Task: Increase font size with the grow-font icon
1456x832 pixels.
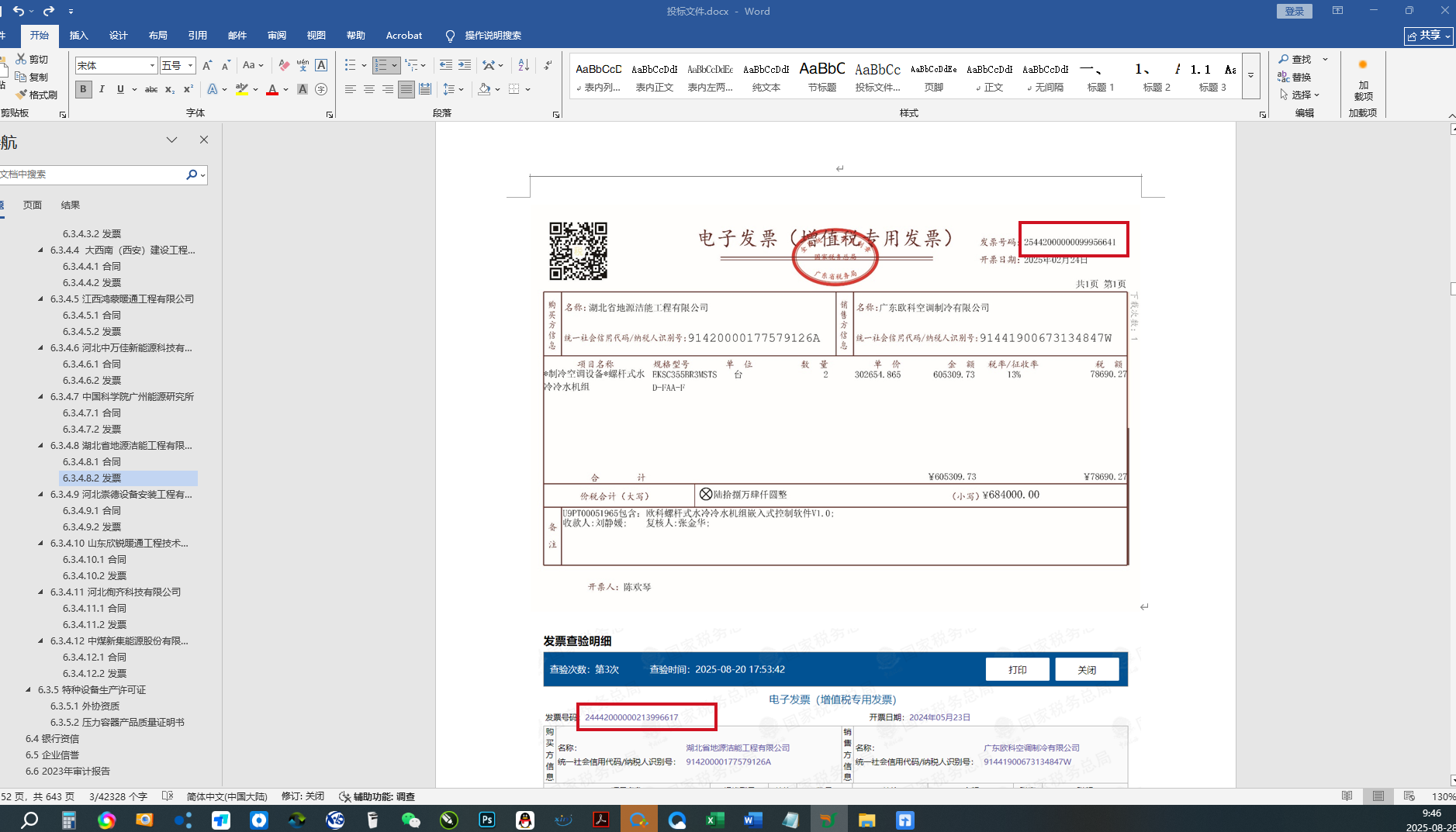Action: coord(207,65)
